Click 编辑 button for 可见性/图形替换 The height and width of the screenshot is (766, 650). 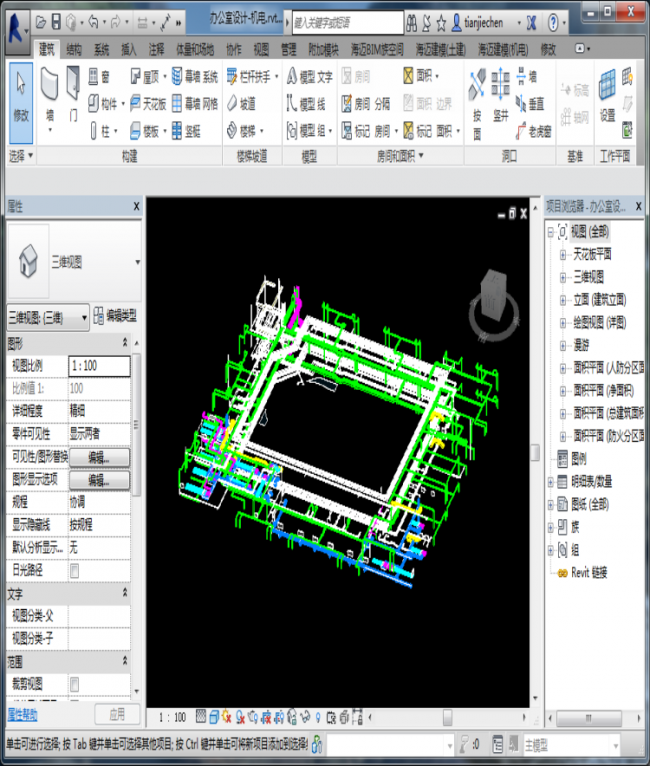[98, 457]
